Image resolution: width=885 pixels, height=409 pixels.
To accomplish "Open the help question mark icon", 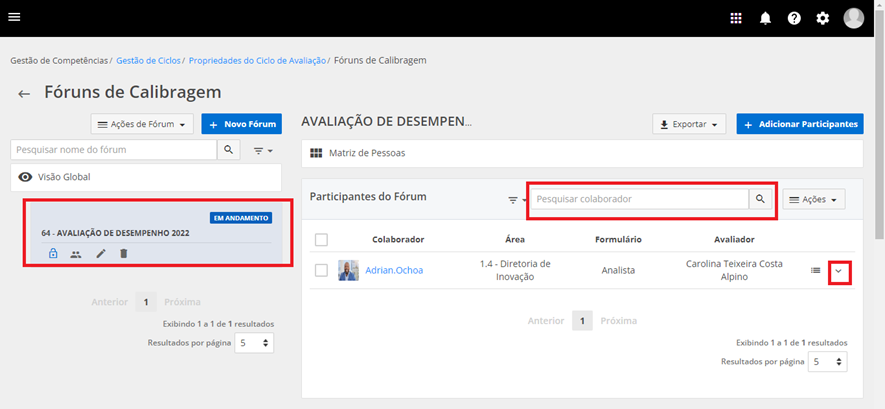I will coord(794,18).
